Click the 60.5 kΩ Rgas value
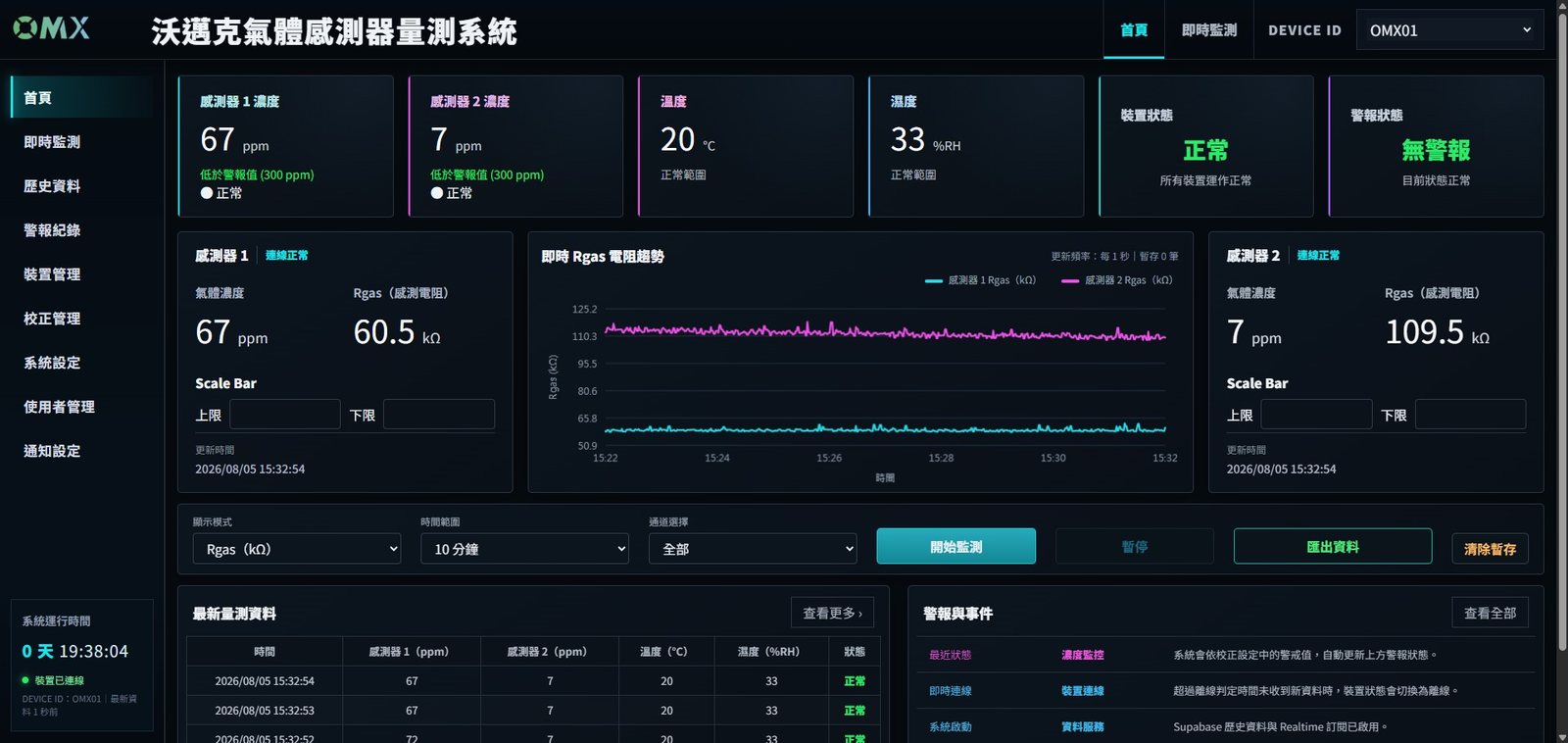The height and width of the screenshot is (743, 1568). coord(397,332)
